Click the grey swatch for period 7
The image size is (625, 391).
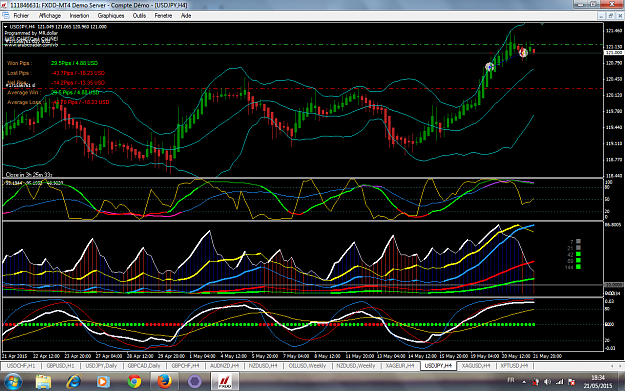pyautogui.click(x=578, y=241)
